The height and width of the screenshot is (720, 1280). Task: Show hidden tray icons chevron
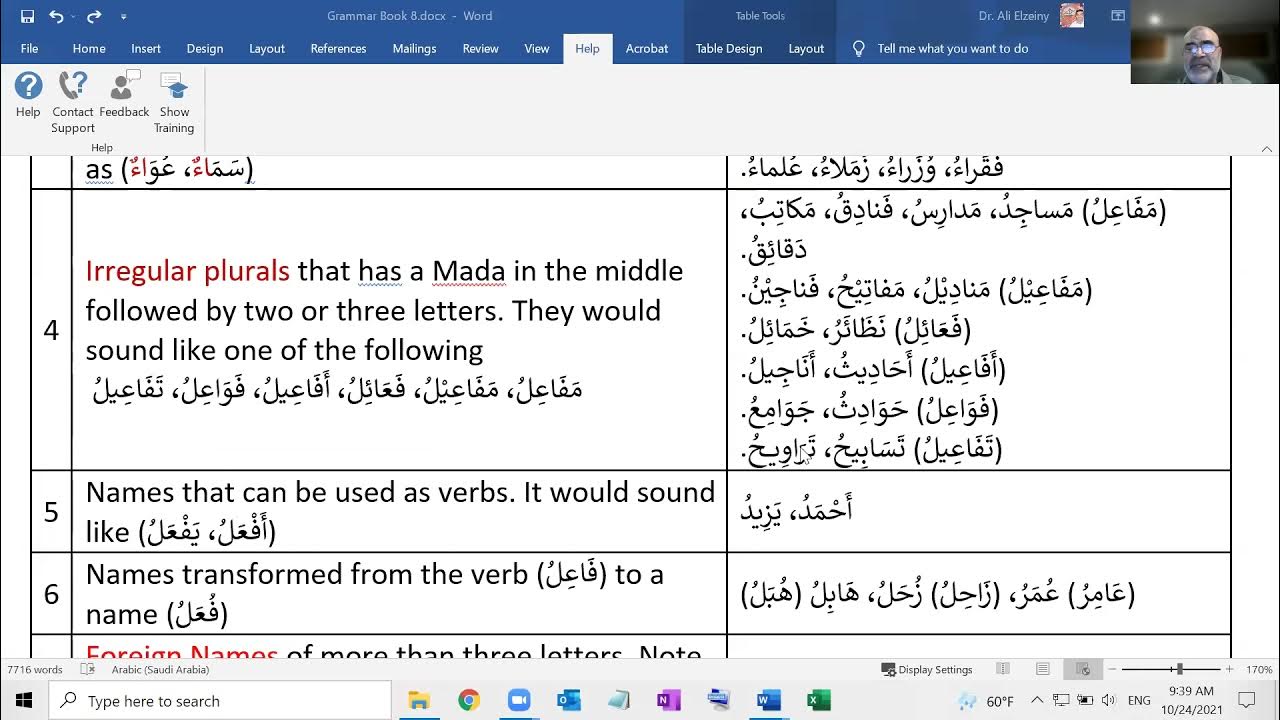1037,700
